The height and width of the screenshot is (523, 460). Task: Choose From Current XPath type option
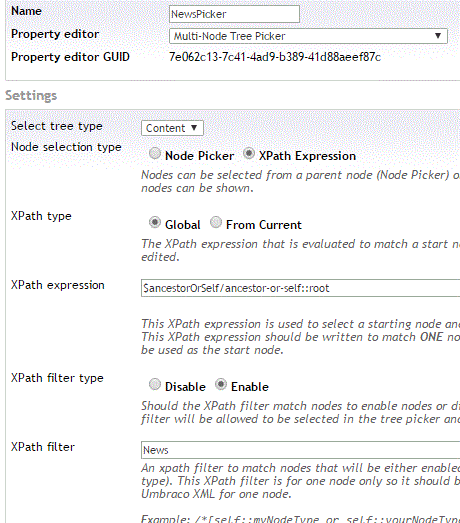pos(216,222)
